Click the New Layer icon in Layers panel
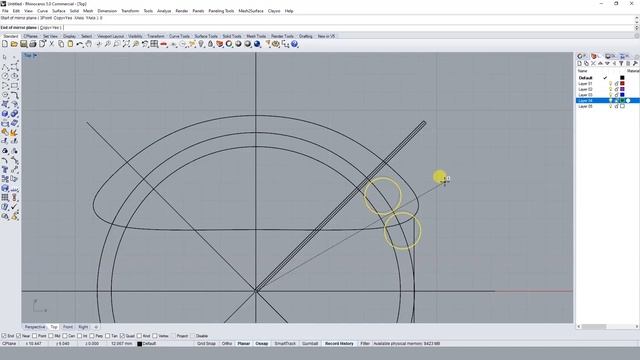Image resolution: width=640 pixels, height=360 pixels. tap(579, 63)
